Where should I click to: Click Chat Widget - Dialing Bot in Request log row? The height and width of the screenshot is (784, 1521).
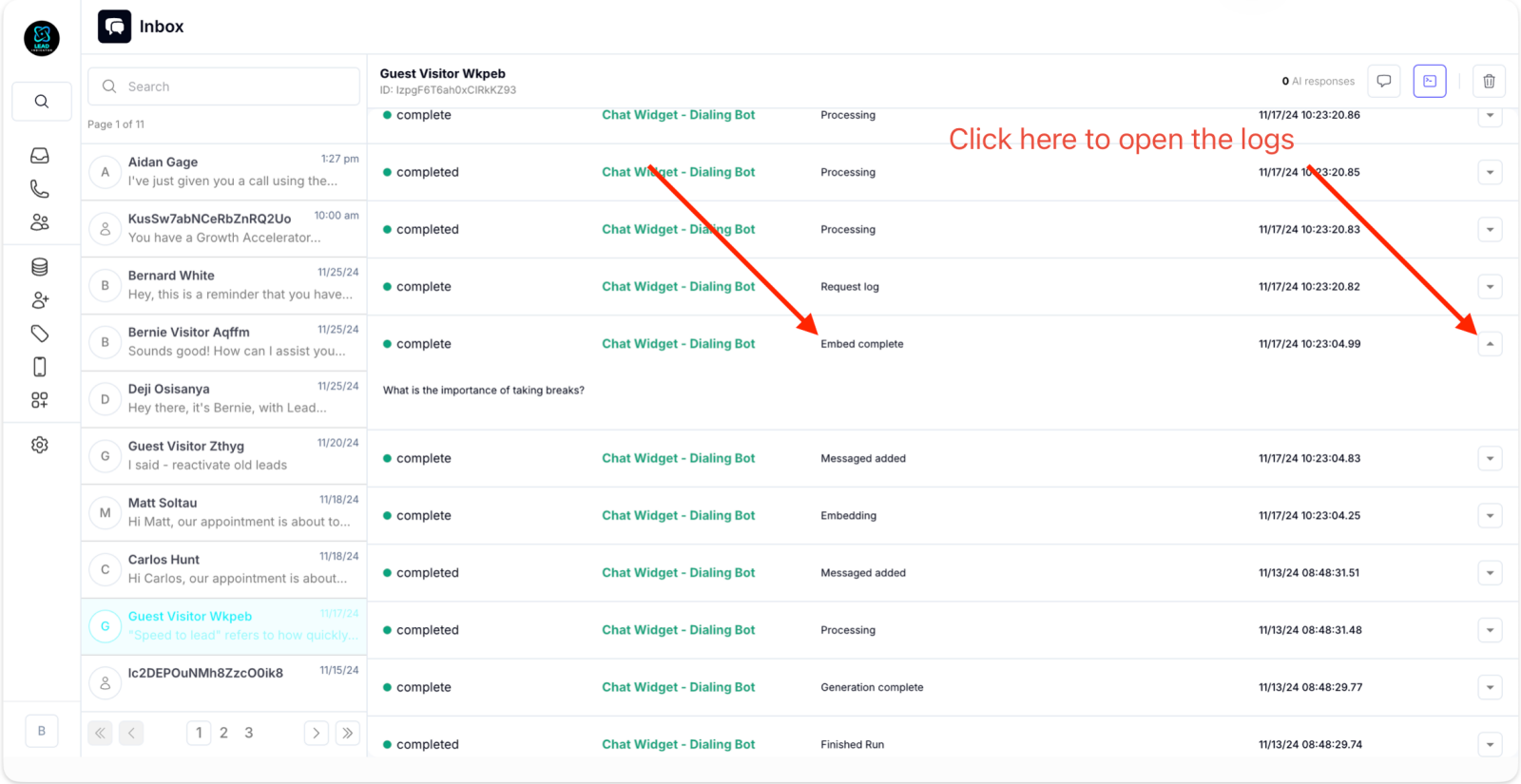tap(678, 287)
